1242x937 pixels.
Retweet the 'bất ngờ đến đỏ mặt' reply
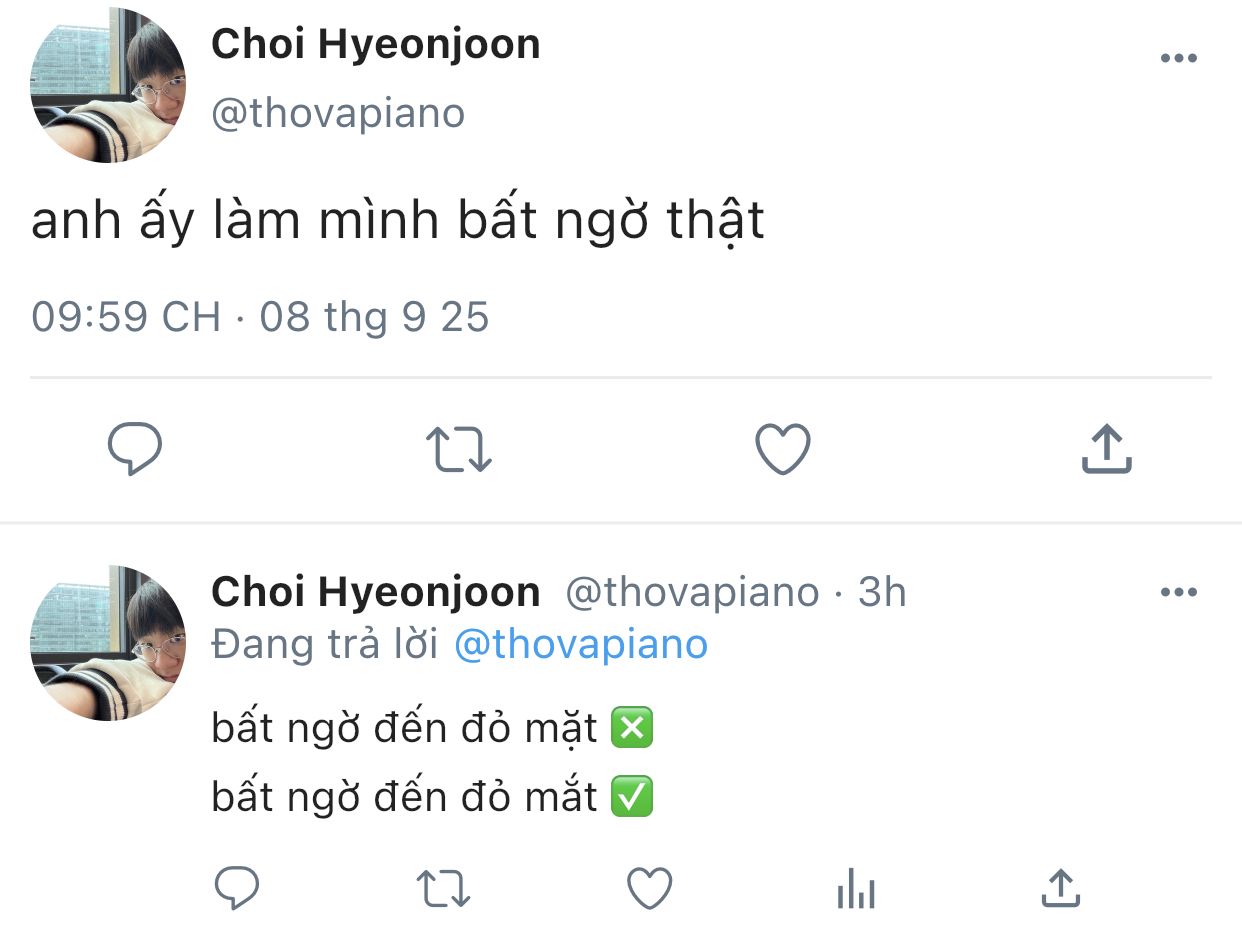(444, 888)
